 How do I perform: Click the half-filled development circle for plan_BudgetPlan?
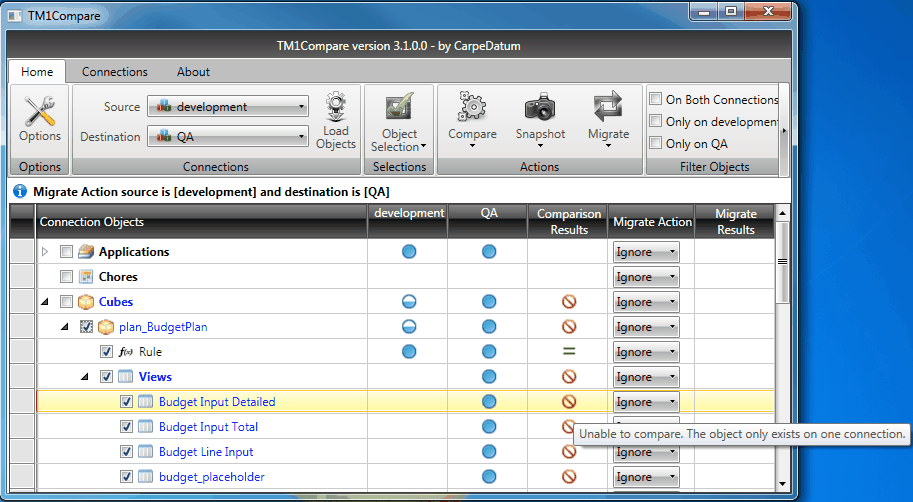(x=409, y=327)
